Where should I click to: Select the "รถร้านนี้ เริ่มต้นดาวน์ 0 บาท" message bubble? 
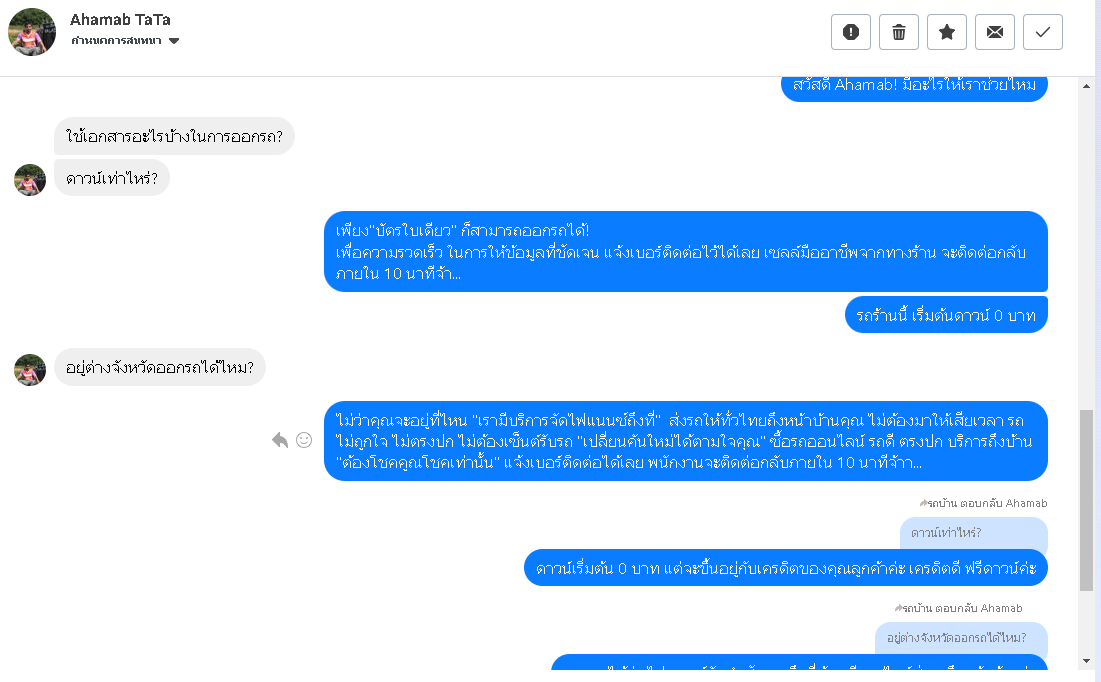(x=946, y=315)
